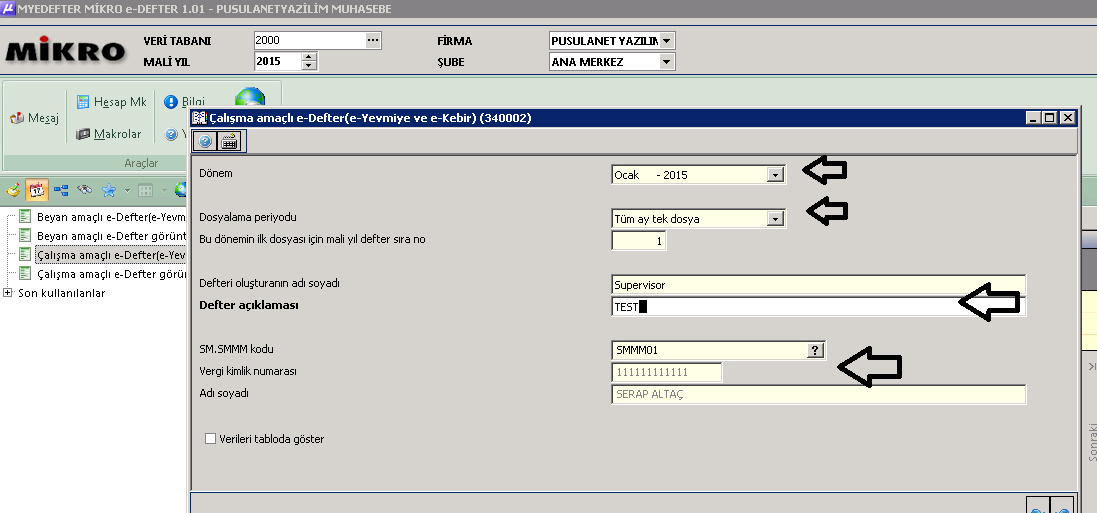The image size is (1097, 513).
Task: Click the vertical Sonraki panel label
Action: [1092, 442]
